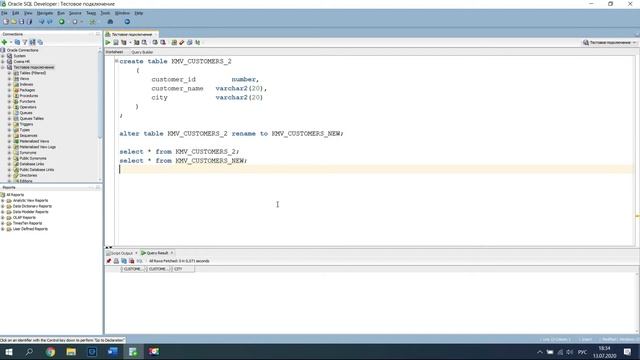
Task: Expand the System connection node
Action: point(3,56)
